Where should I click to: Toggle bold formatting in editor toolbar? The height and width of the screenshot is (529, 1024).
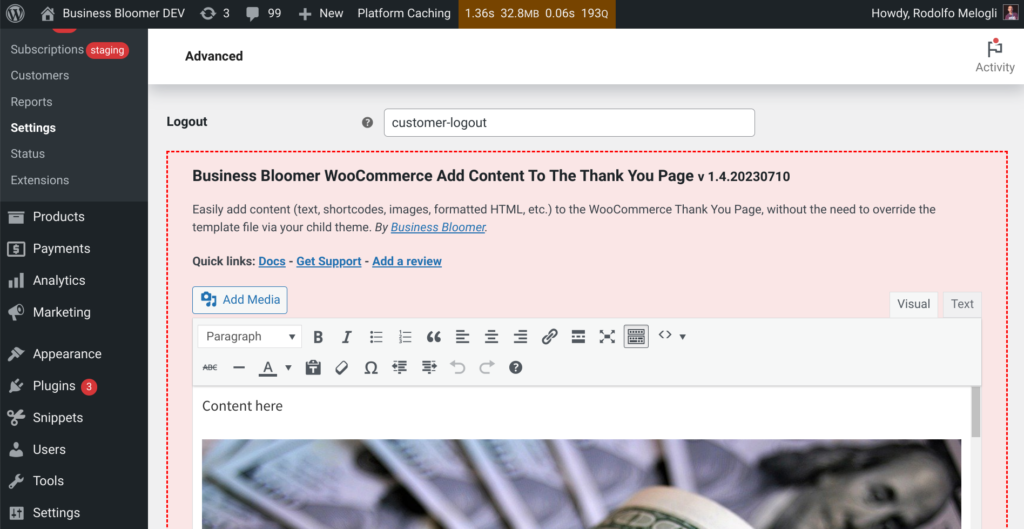point(318,337)
